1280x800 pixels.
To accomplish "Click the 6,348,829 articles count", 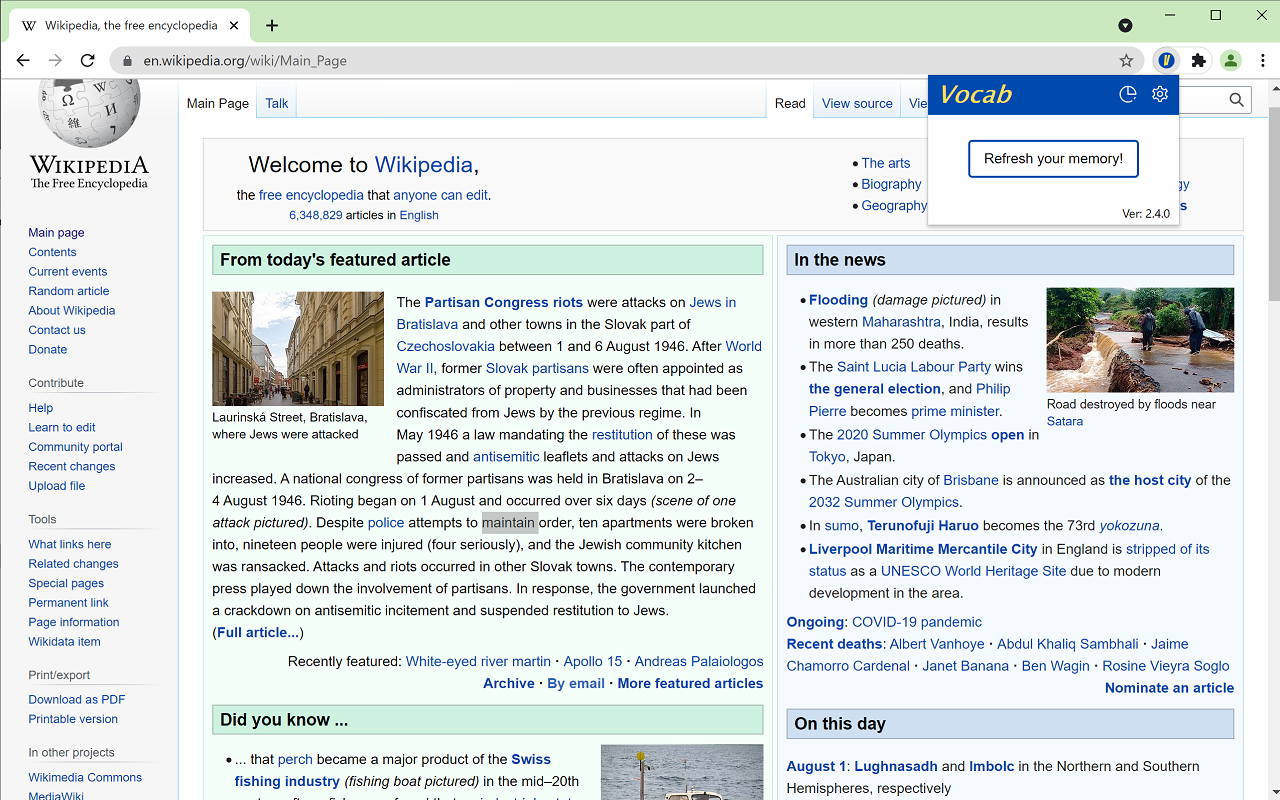I will [316, 215].
